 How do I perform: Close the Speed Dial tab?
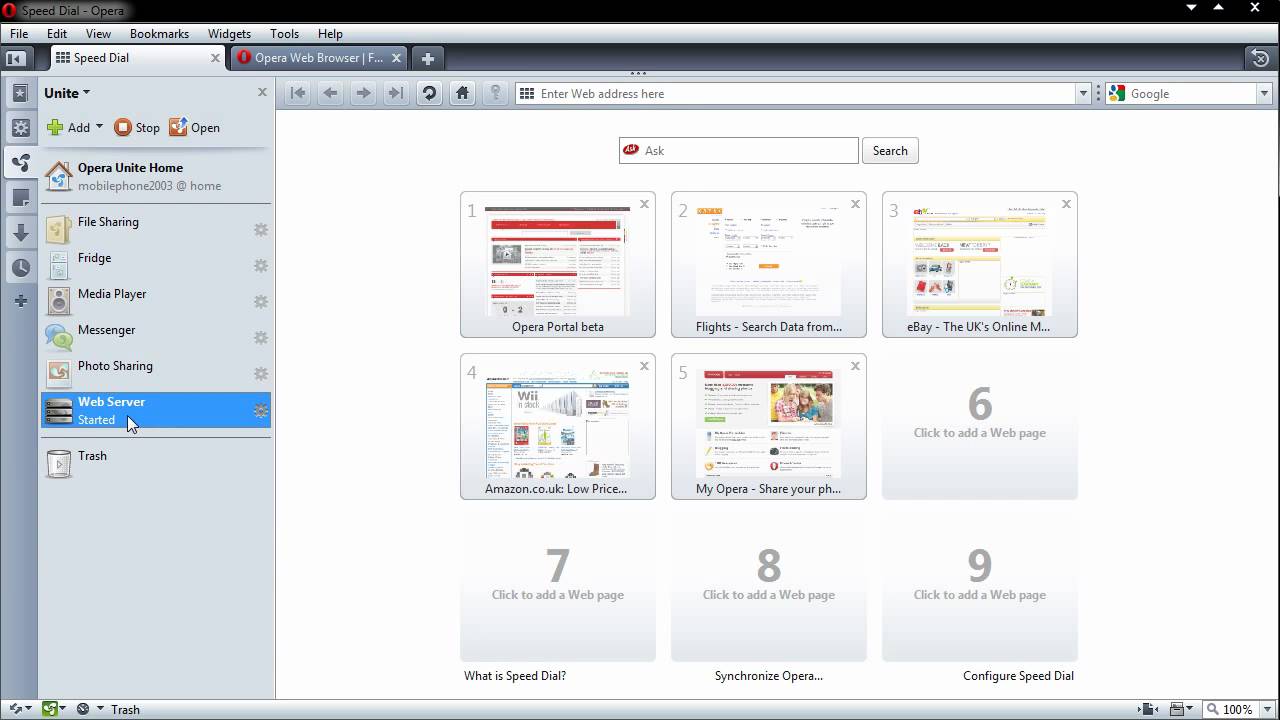coord(215,58)
